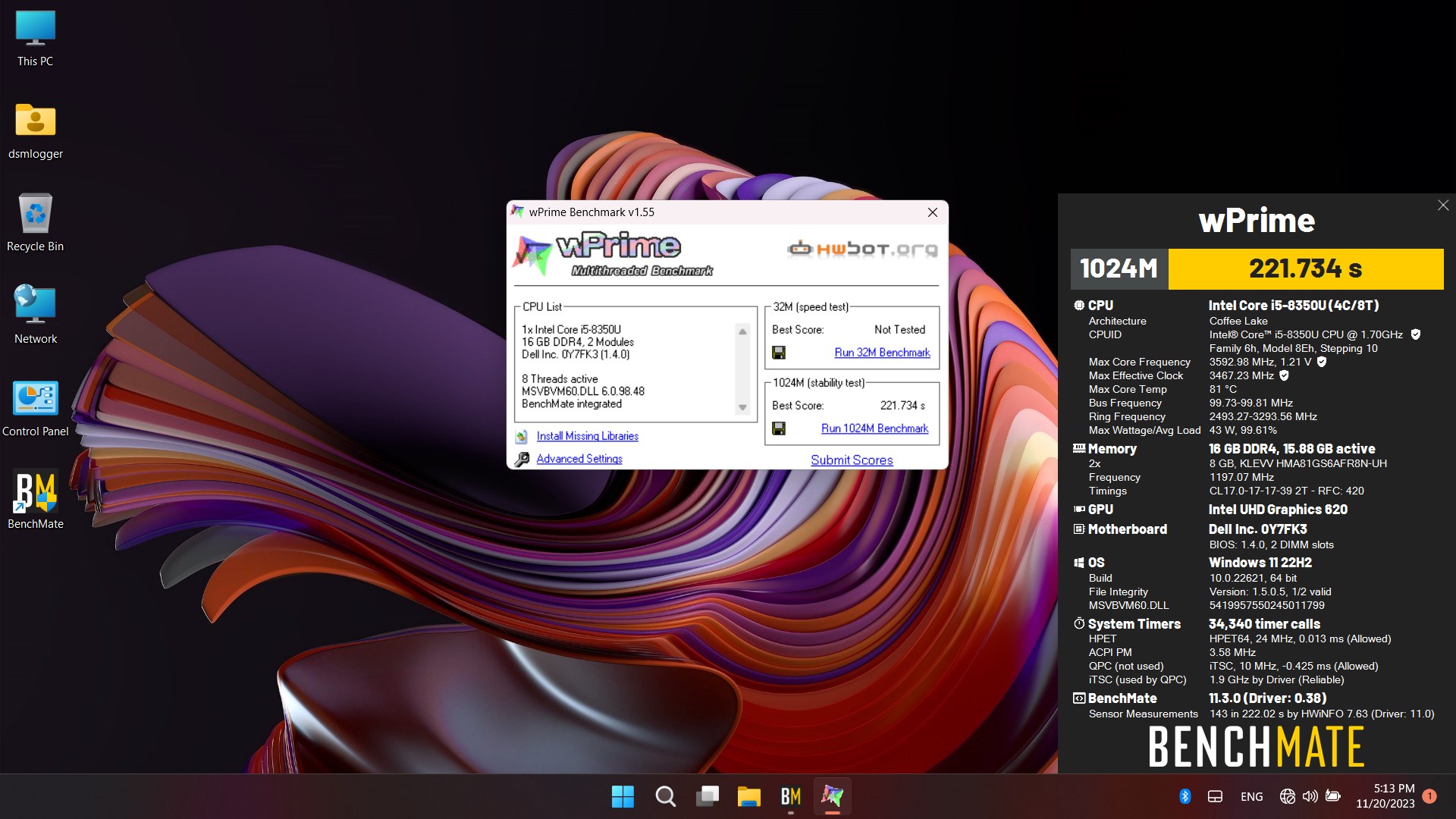The width and height of the screenshot is (1456, 819).
Task: Select the Network desktop icon
Action: pos(35,315)
